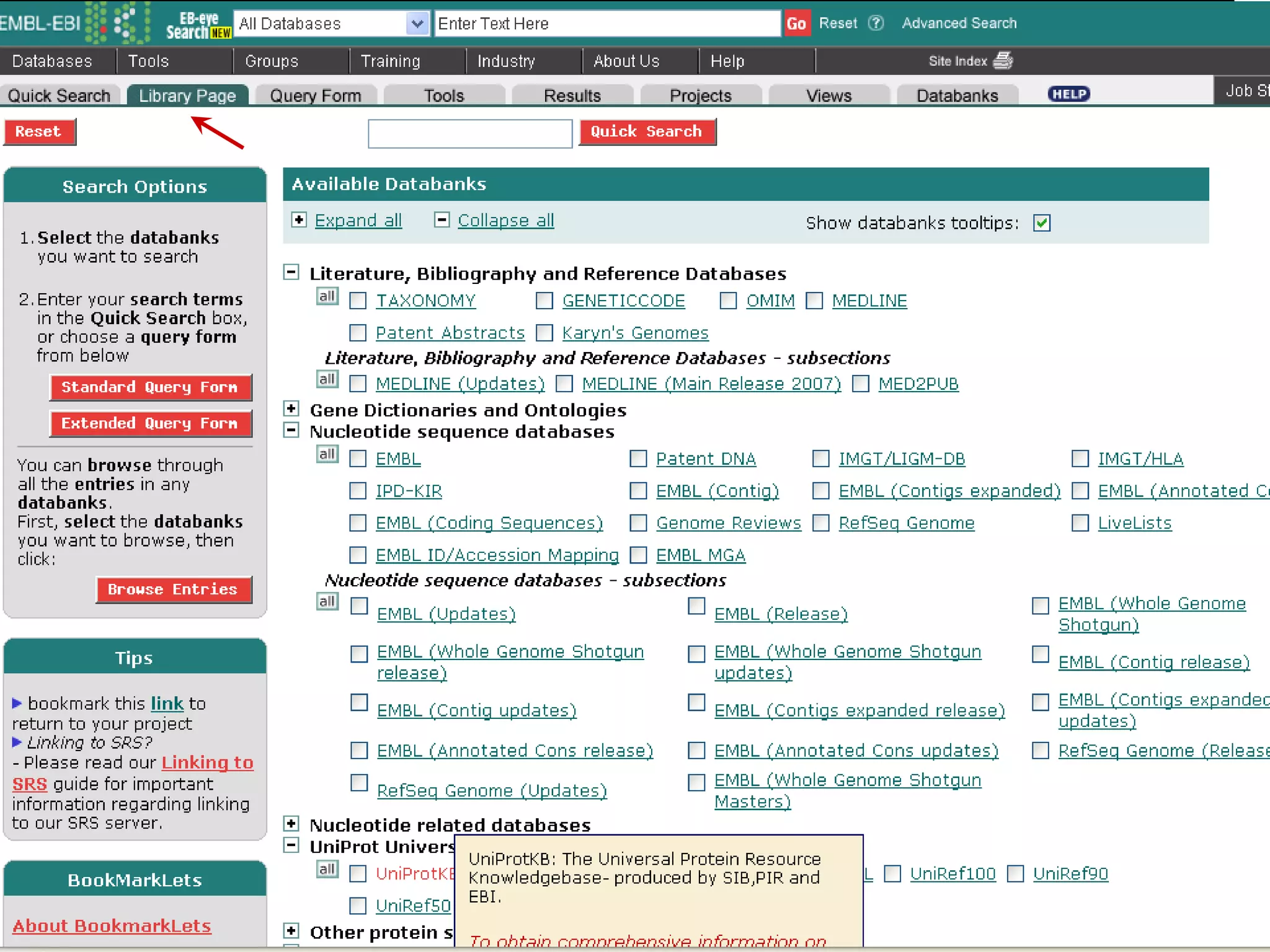Expand Gene Dictionaries and Ontologies section
The image size is (1270, 952).
coord(291,408)
